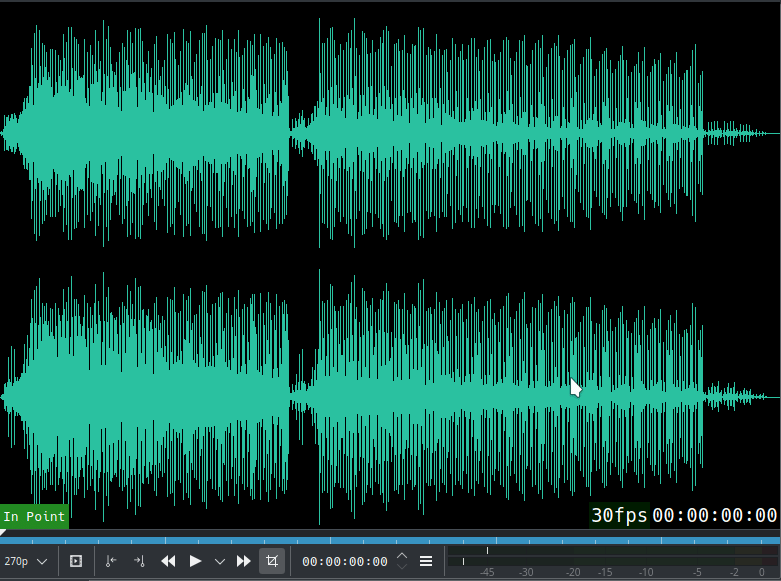Open the 270p preview resolution dropdown
Viewport: 781px width, 581px height.
pos(26,562)
